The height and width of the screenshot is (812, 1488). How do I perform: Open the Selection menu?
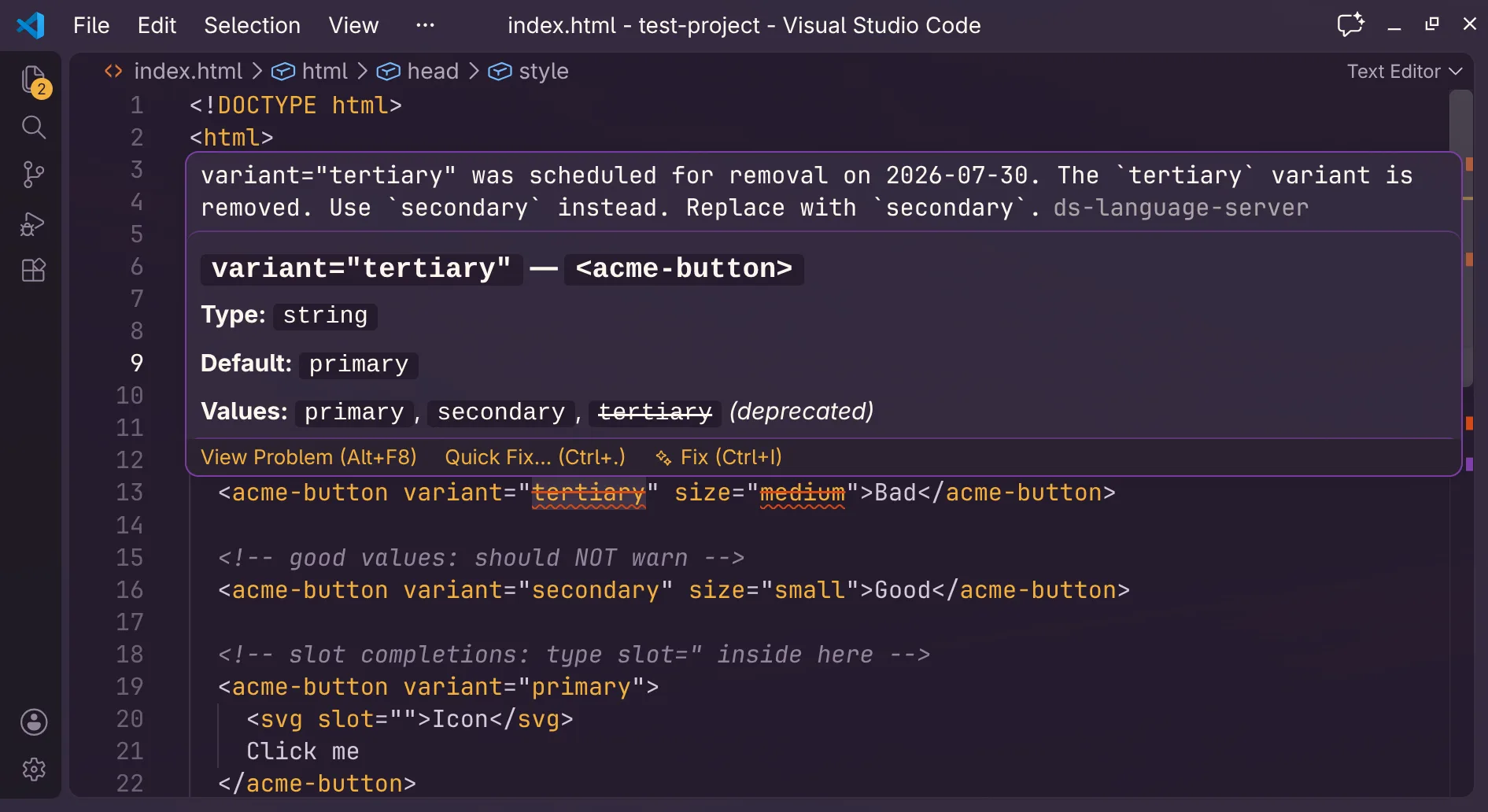[x=252, y=25]
